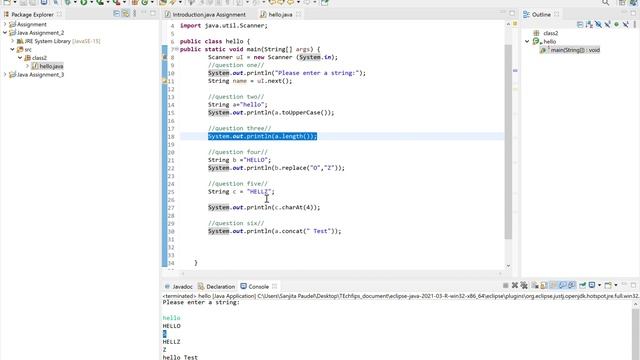Toggle Pin Console button
Image resolution: width=640 pixels, height=360 pixels.
click(x=582, y=285)
